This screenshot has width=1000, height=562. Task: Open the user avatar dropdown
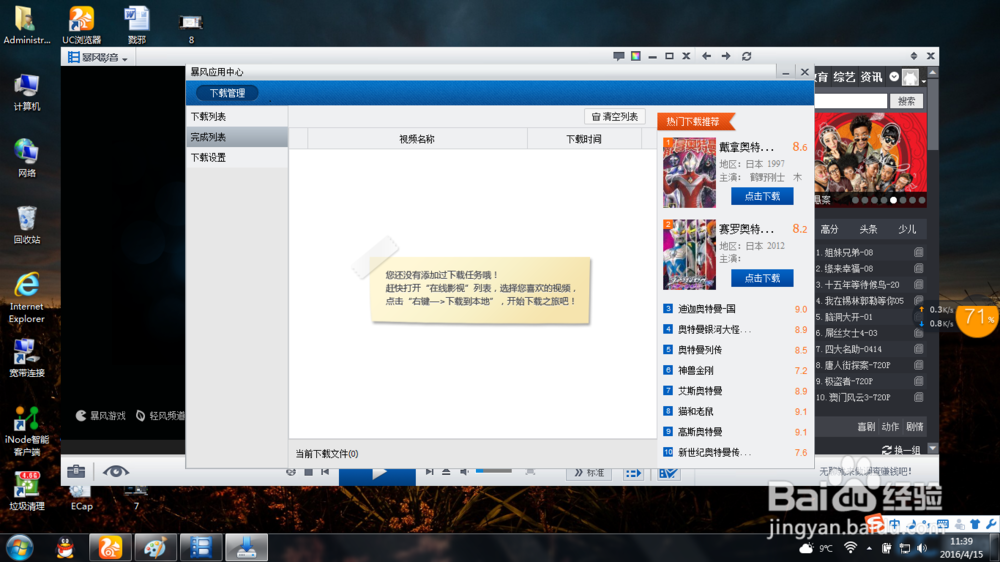click(x=914, y=78)
